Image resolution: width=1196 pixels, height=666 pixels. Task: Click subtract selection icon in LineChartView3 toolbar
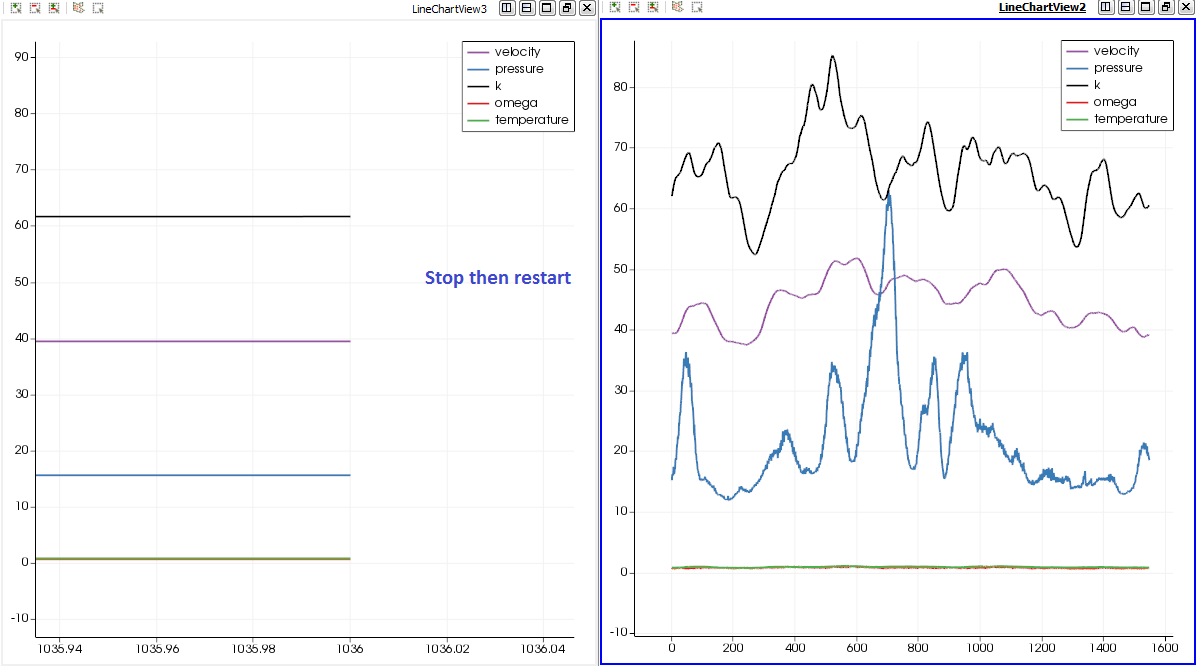(35, 7)
